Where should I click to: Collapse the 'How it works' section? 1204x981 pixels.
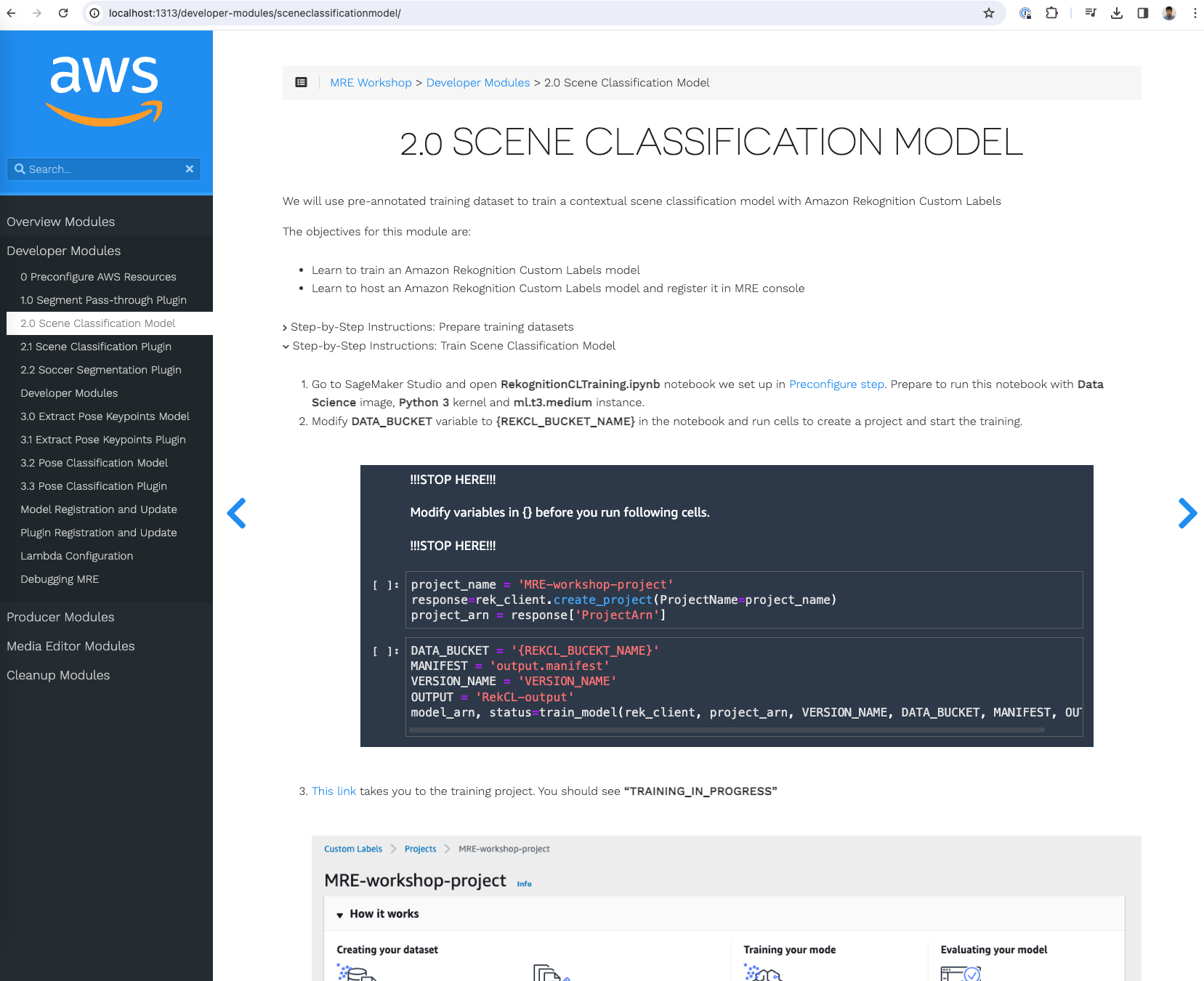[377, 914]
